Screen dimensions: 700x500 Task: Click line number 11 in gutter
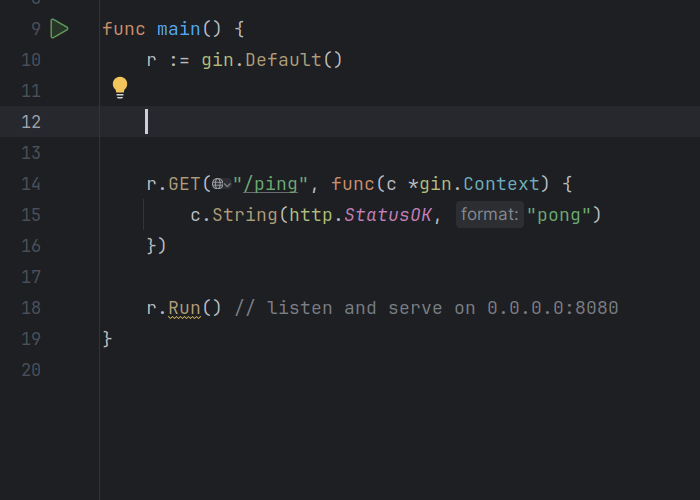31,91
